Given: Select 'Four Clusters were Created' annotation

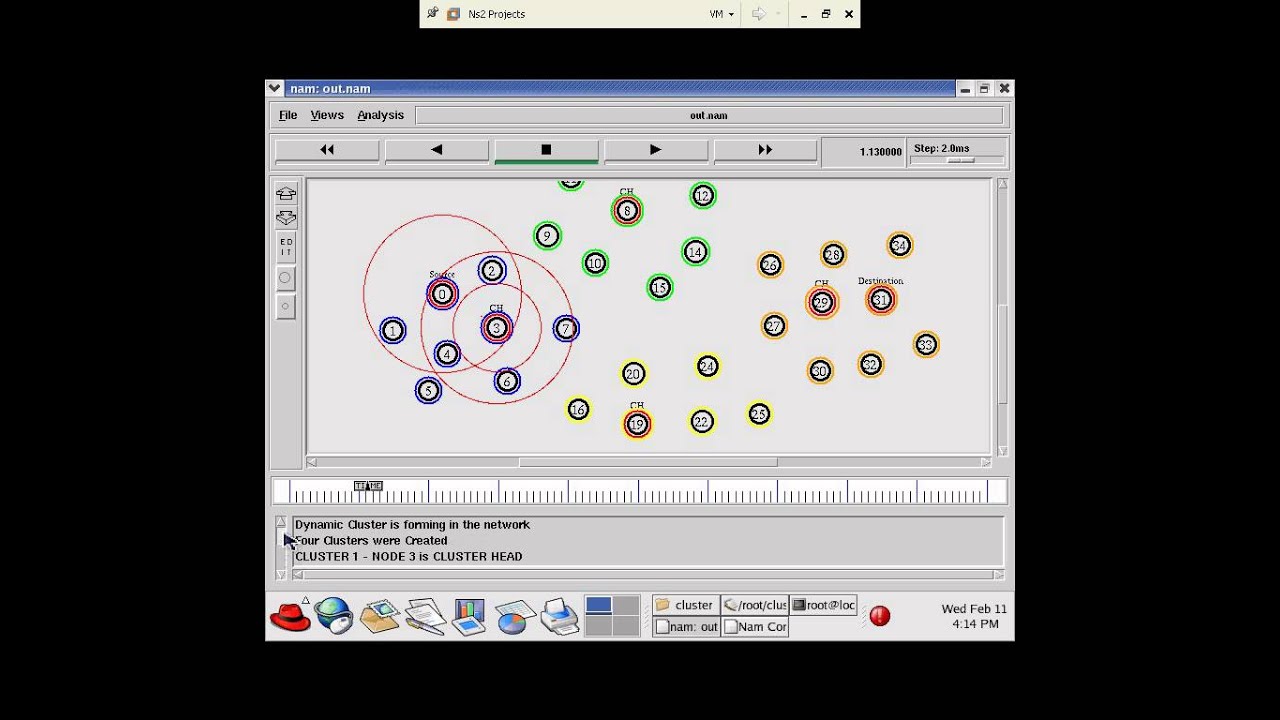Looking at the screenshot, I should tap(371, 541).
